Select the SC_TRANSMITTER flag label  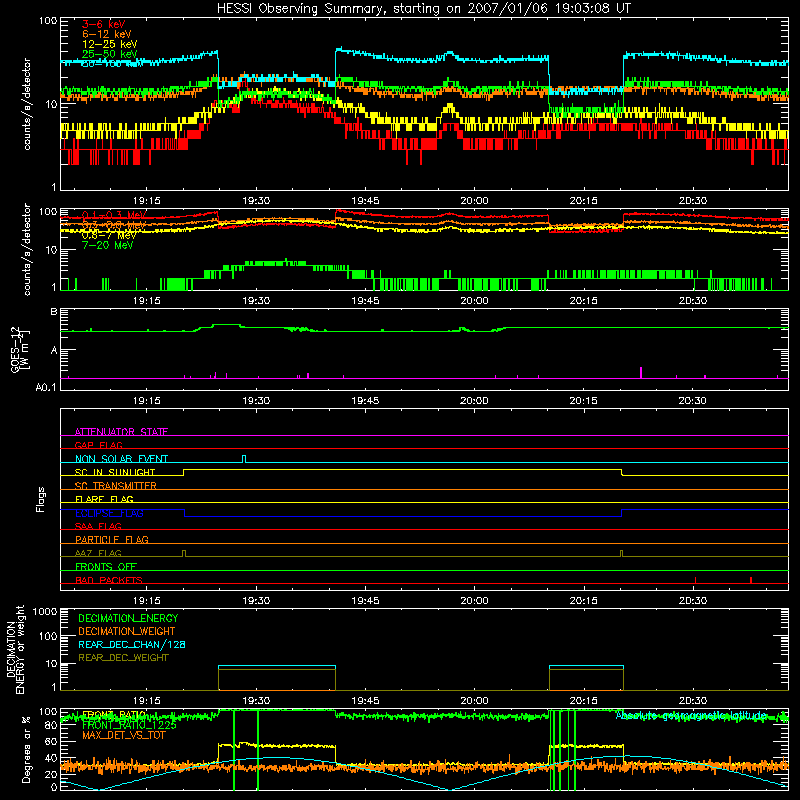click(x=116, y=485)
